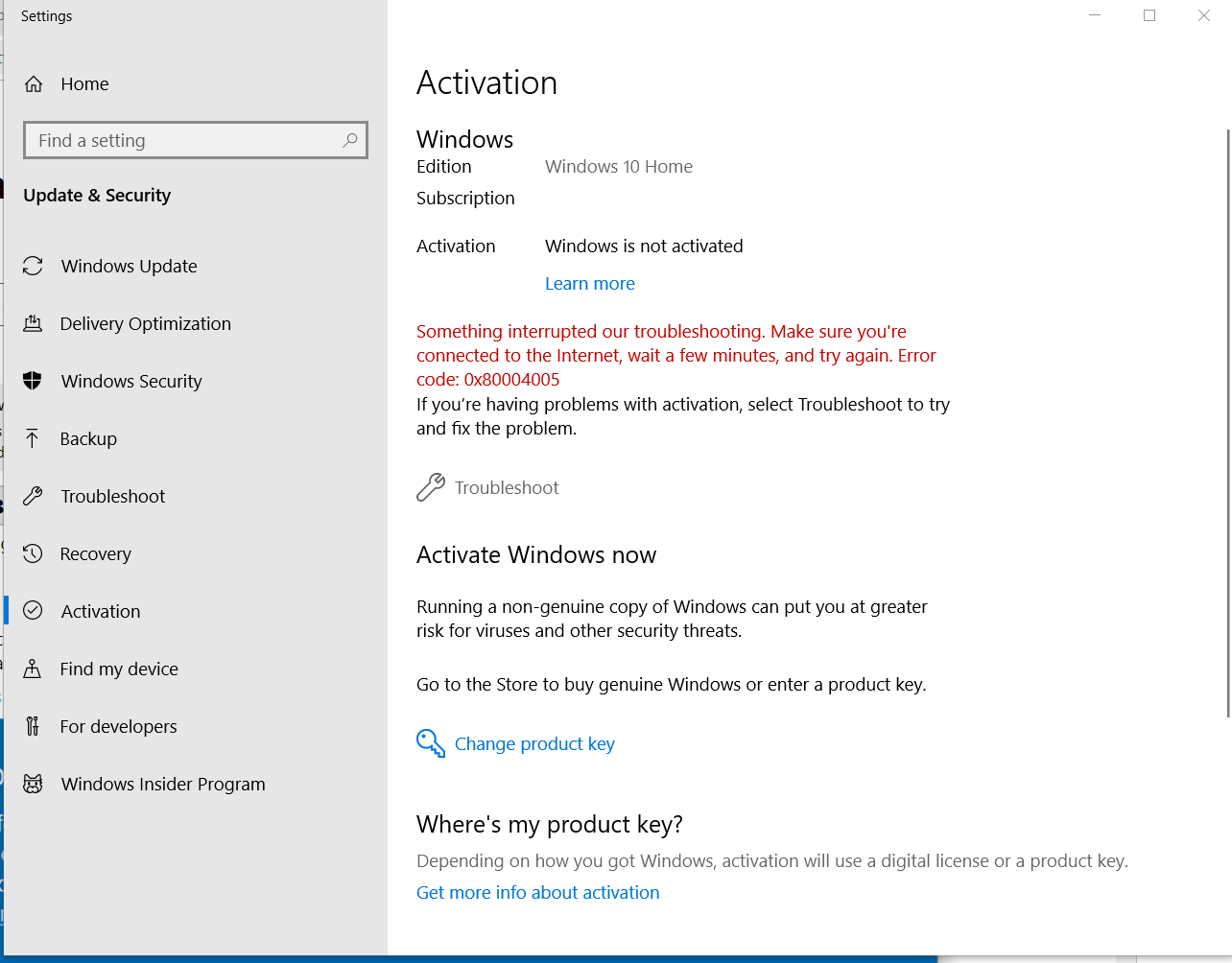Go to the Windows Update section

(129, 266)
